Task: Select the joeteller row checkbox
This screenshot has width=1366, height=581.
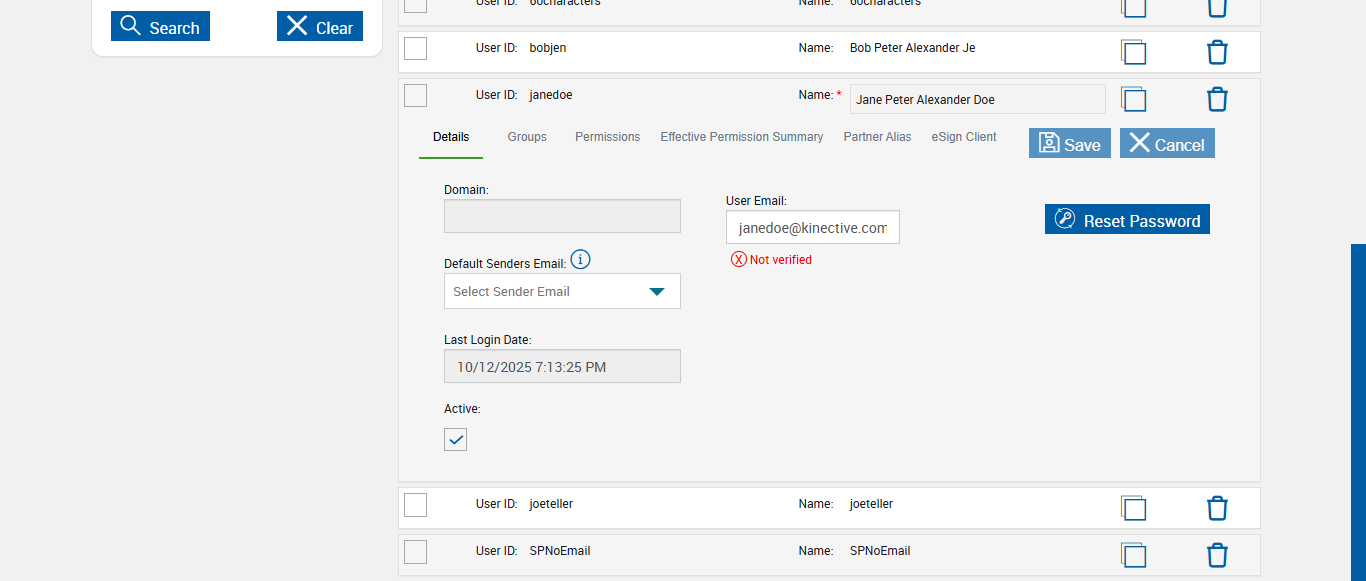Action: [415, 505]
